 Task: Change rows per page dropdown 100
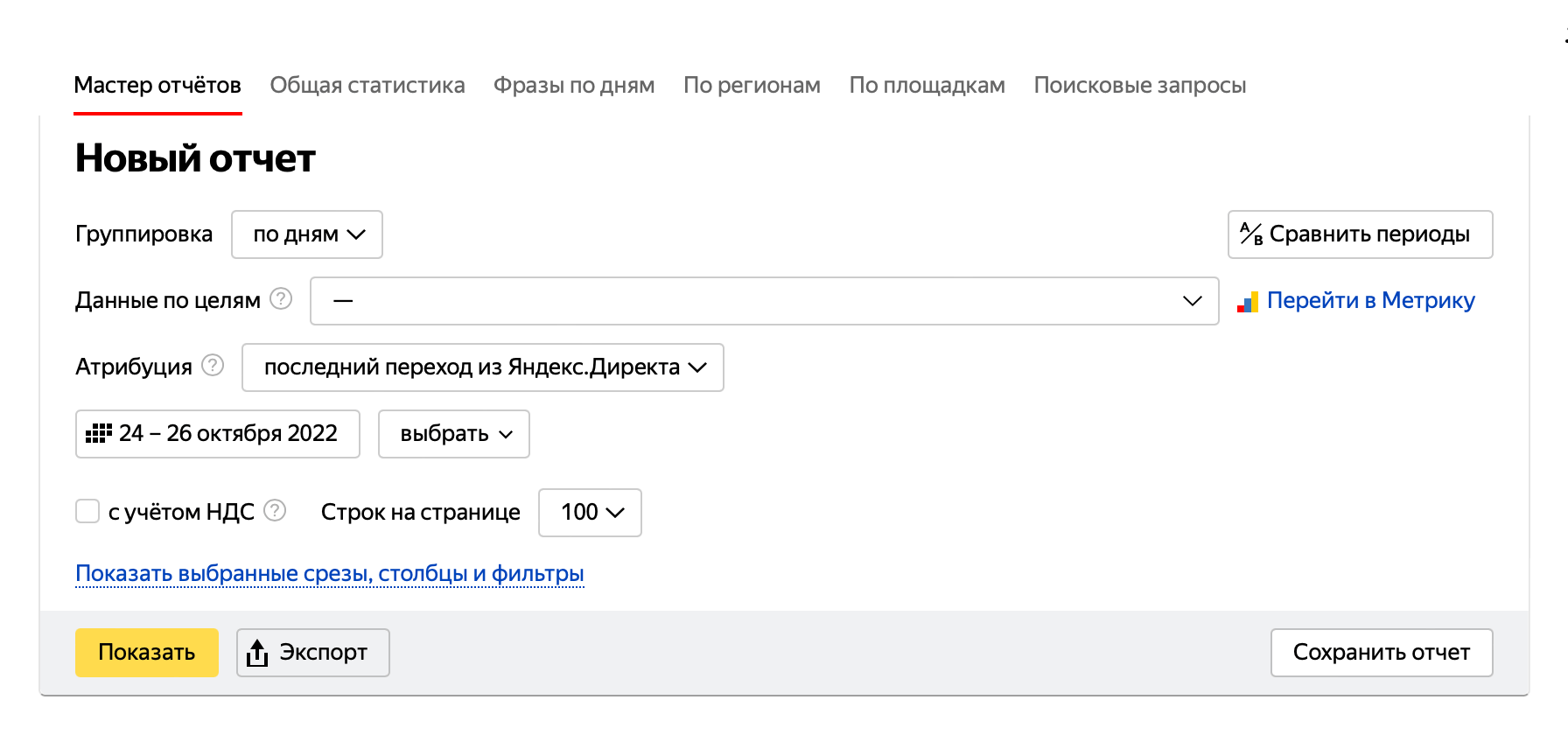tap(590, 513)
